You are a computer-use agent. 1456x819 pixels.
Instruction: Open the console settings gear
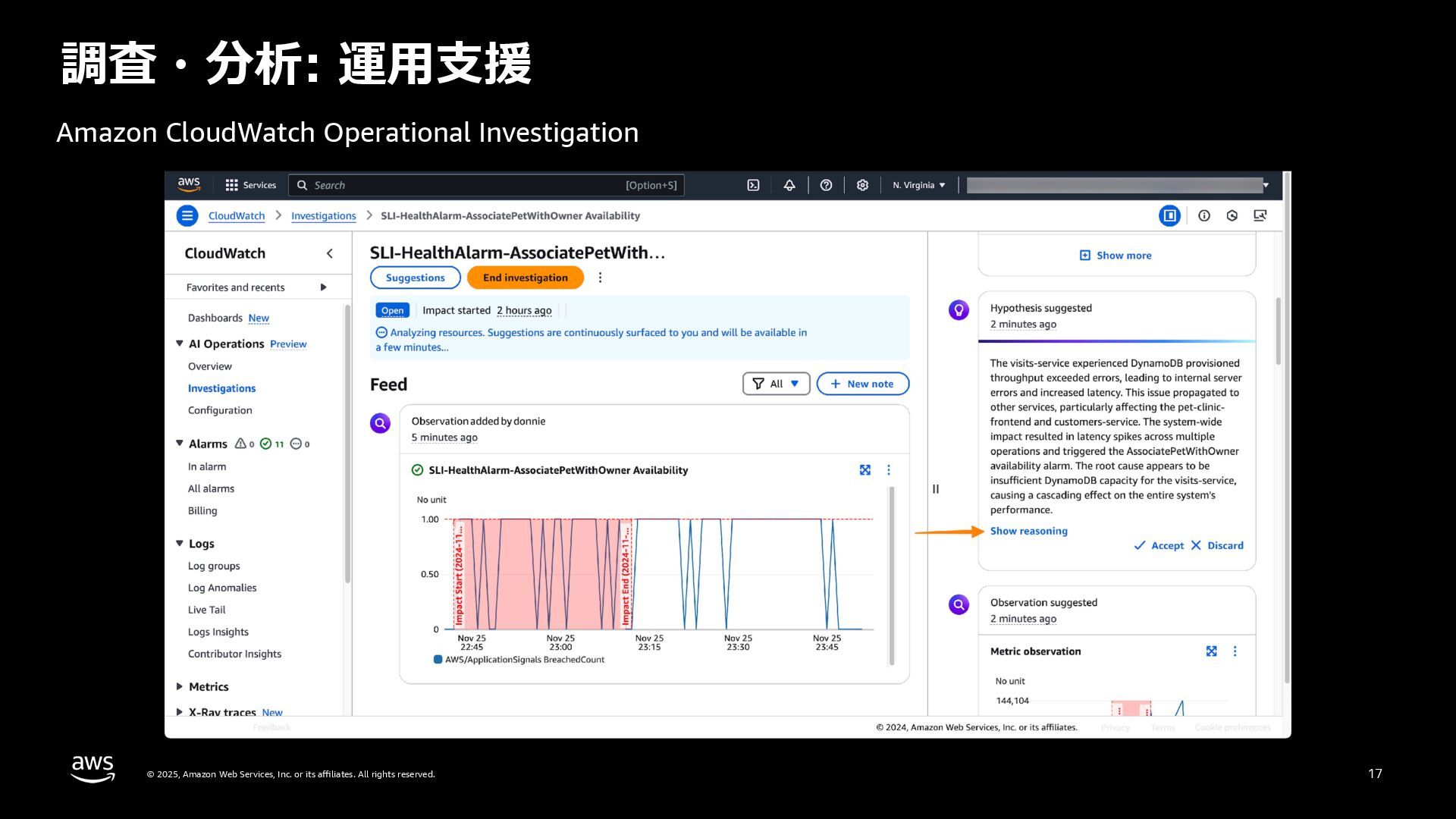862,185
